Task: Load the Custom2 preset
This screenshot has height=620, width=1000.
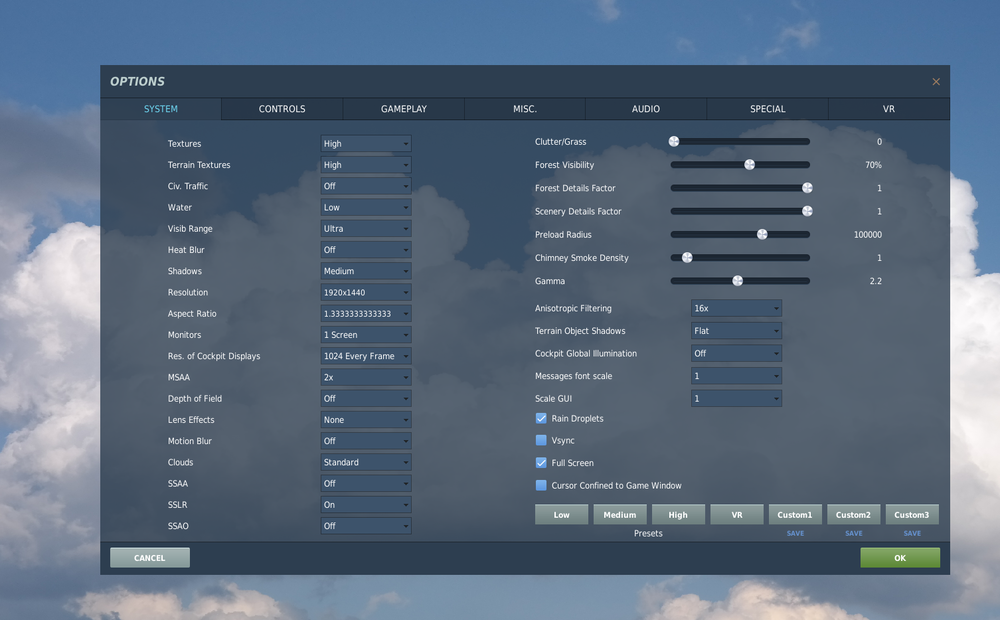Action: pyautogui.click(x=853, y=515)
